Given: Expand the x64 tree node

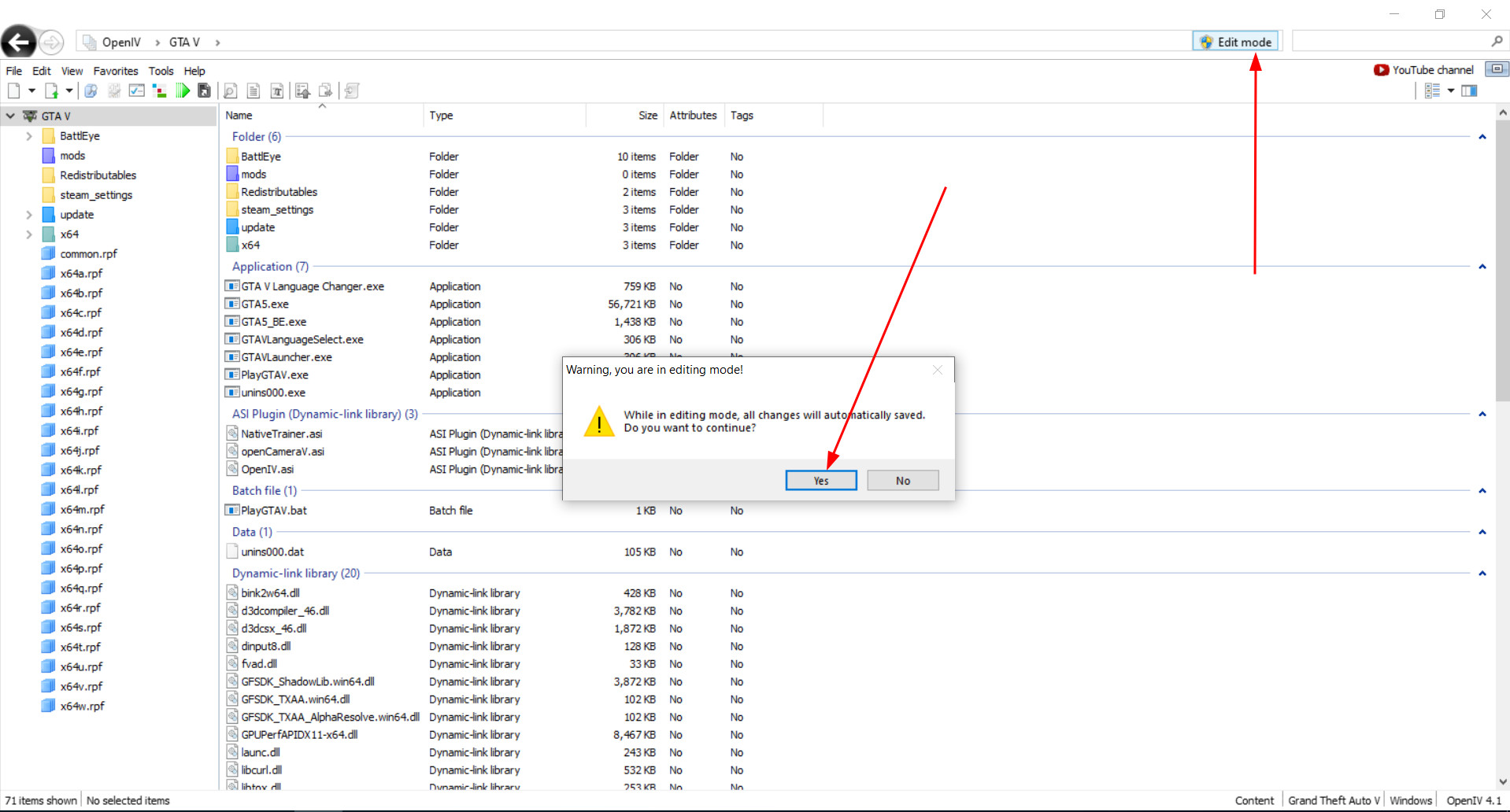Looking at the screenshot, I should point(29,234).
